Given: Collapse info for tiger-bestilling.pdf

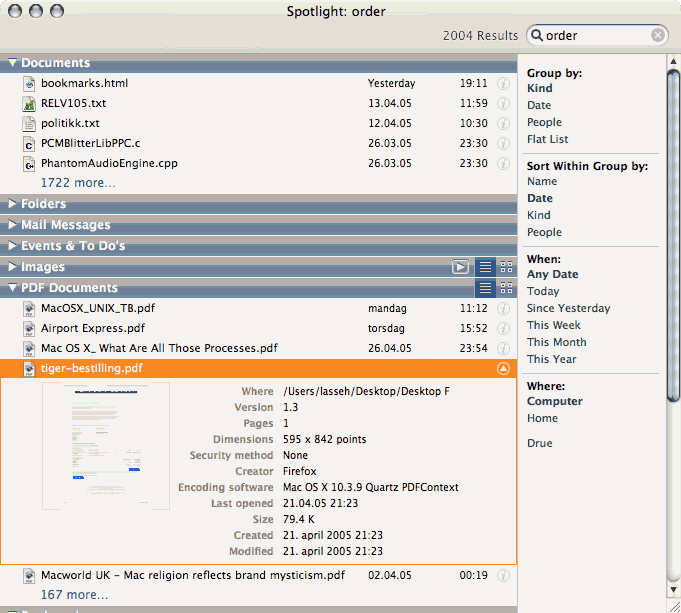Looking at the screenshot, I should 503,369.
